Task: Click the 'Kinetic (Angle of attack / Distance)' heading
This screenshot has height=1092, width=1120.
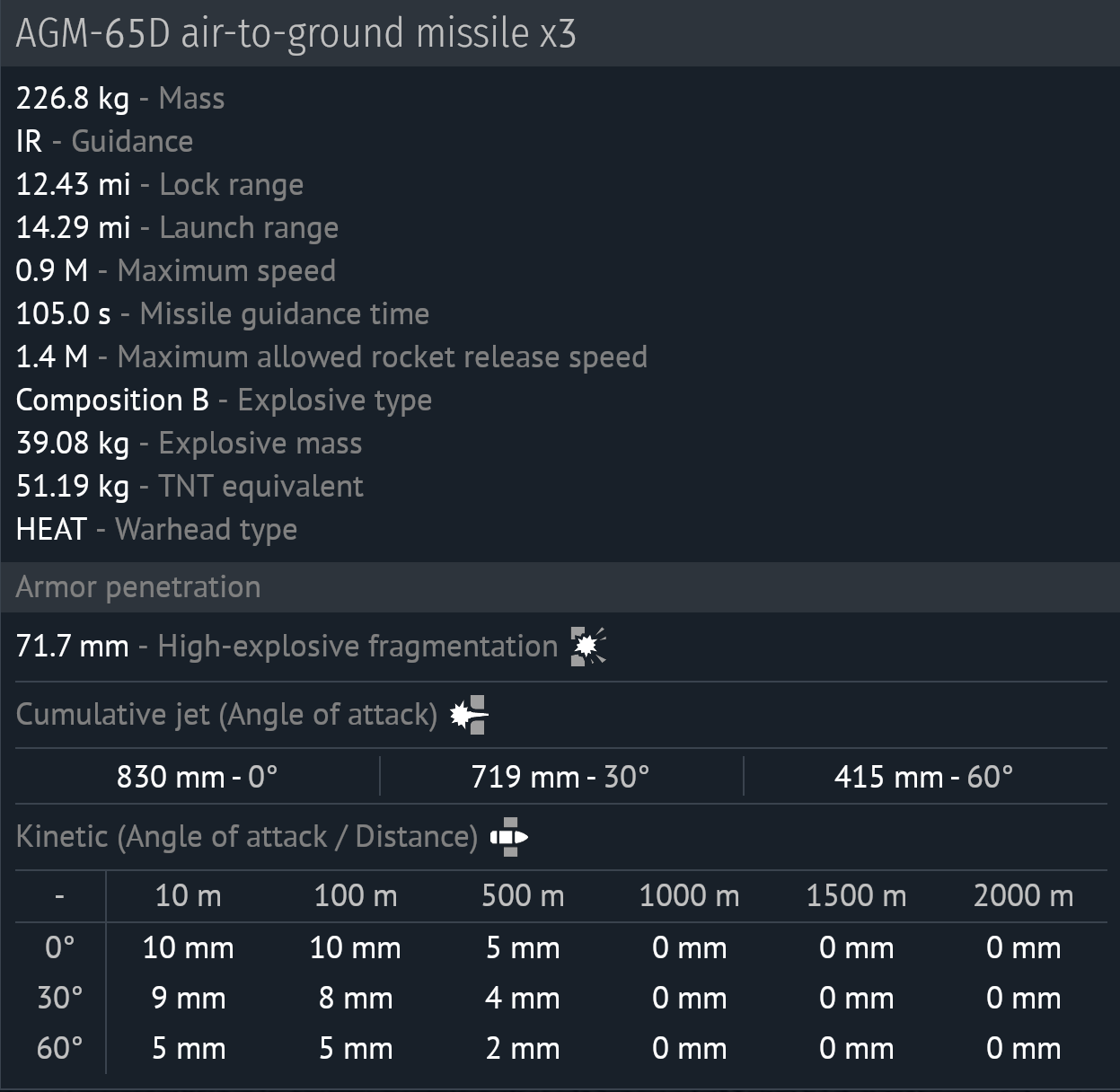Action: coord(247,837)
